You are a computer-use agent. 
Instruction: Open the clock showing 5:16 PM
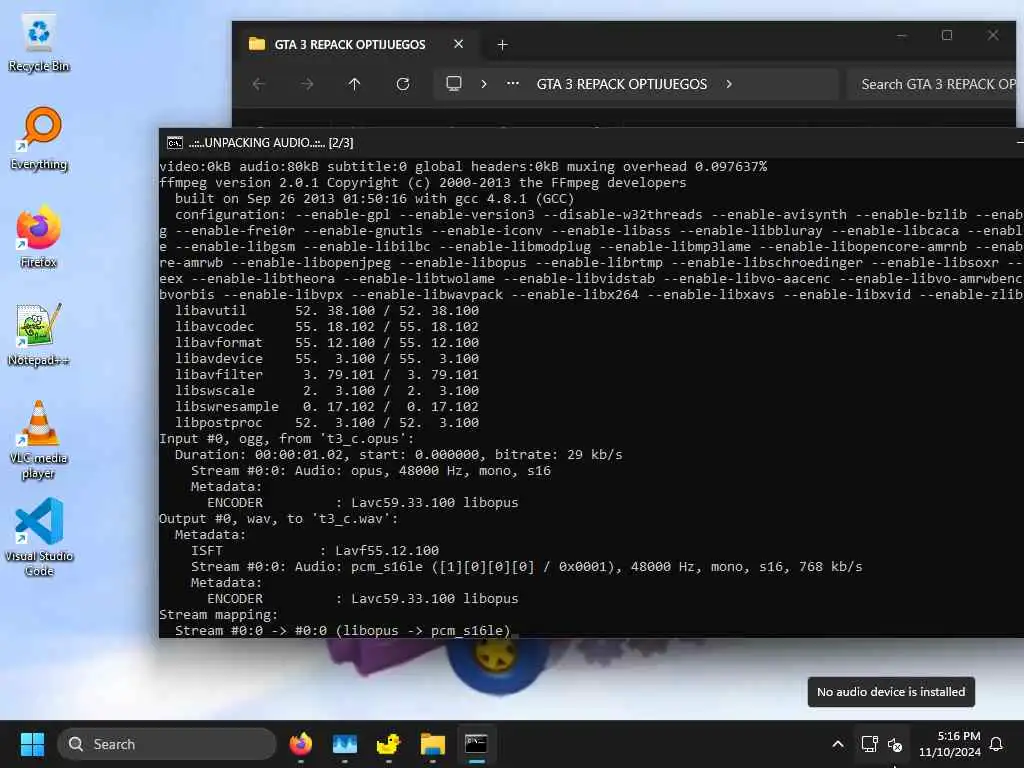click(x=950, y=744)
